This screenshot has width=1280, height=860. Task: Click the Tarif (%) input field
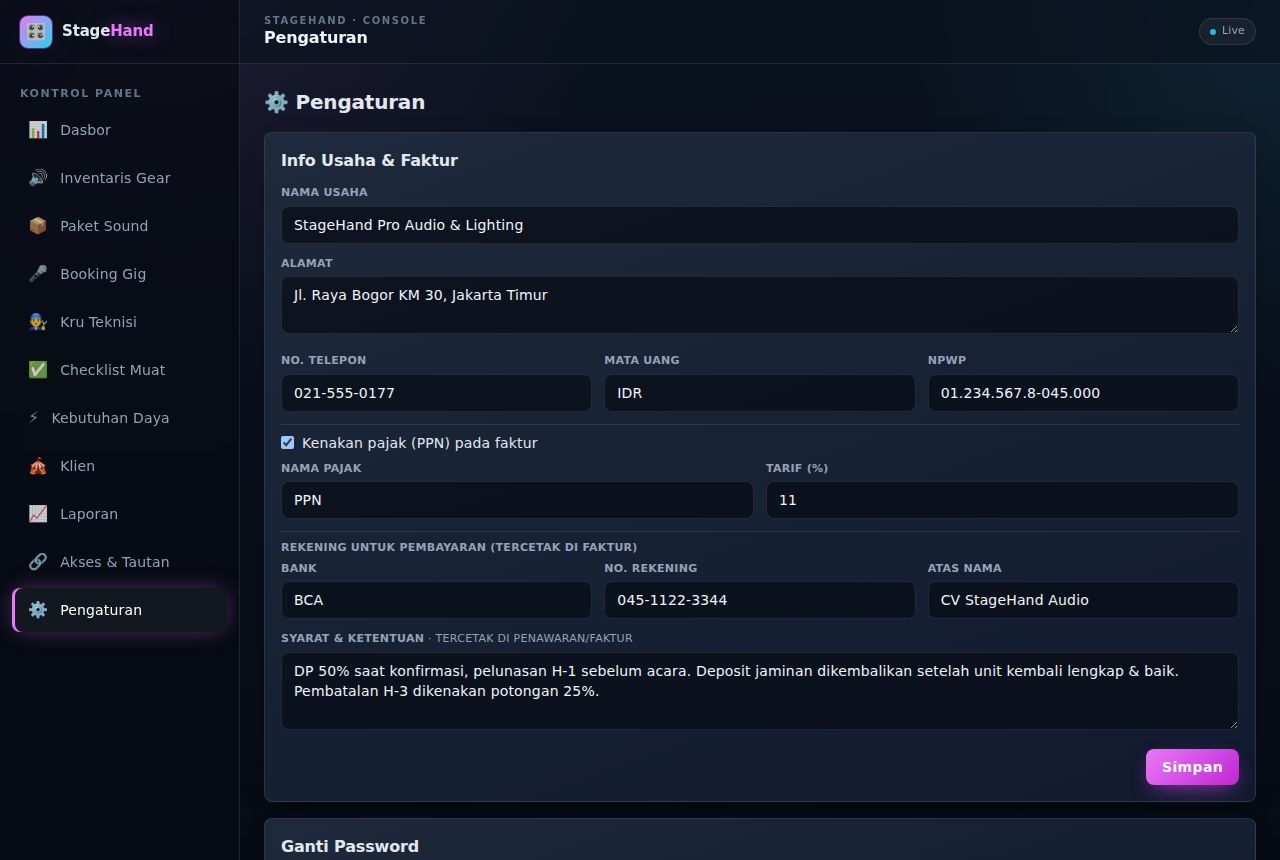1002,500
